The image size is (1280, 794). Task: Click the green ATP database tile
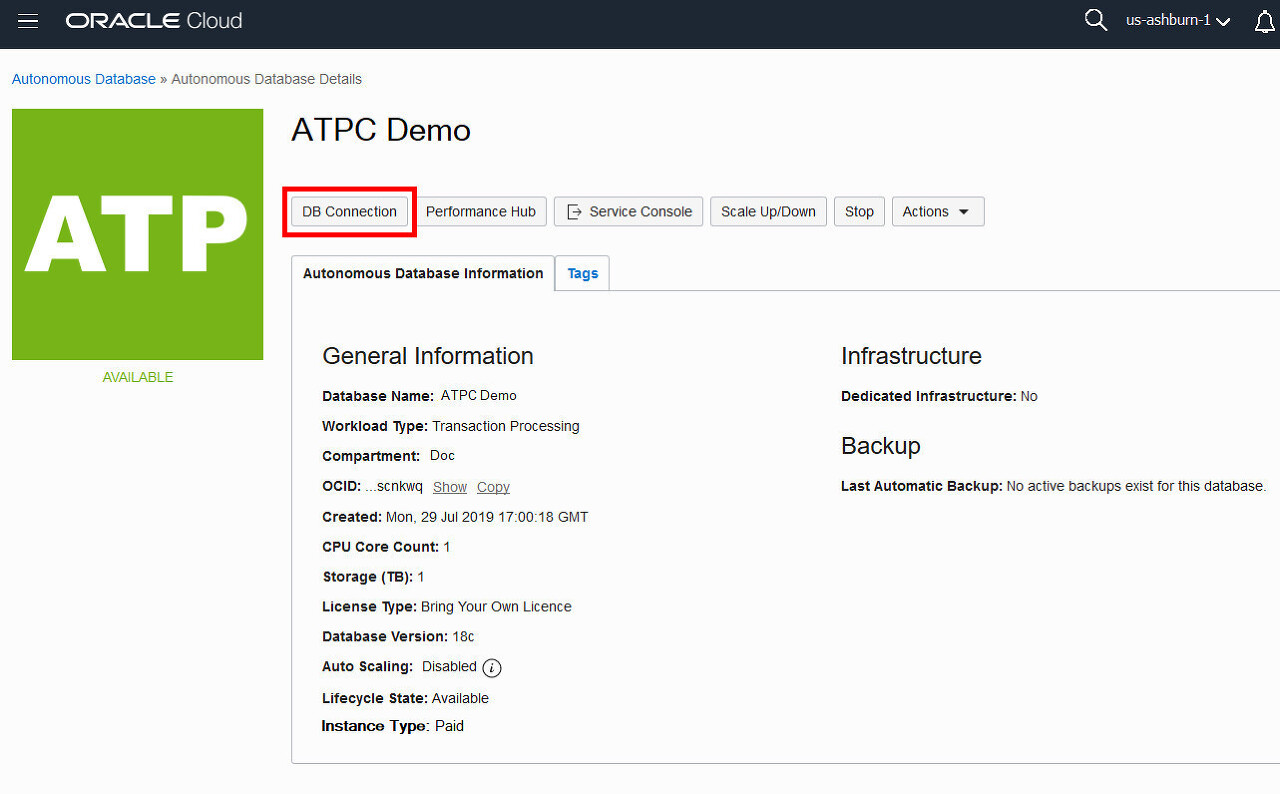click(138, 234)
